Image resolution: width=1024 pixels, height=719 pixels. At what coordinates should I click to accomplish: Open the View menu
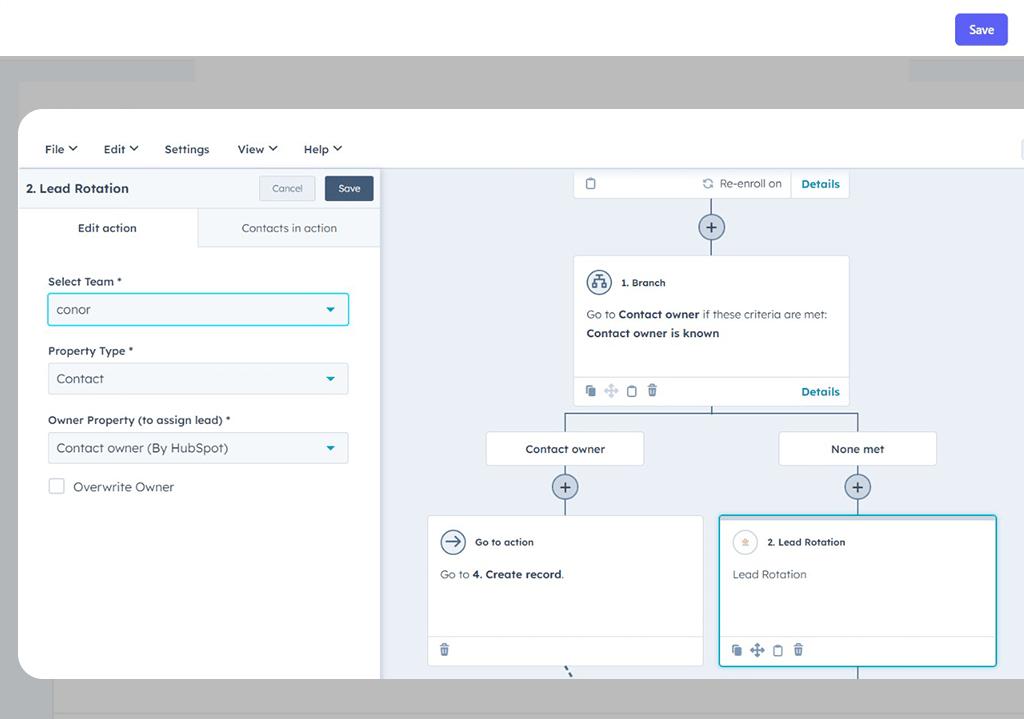[257, 149]
